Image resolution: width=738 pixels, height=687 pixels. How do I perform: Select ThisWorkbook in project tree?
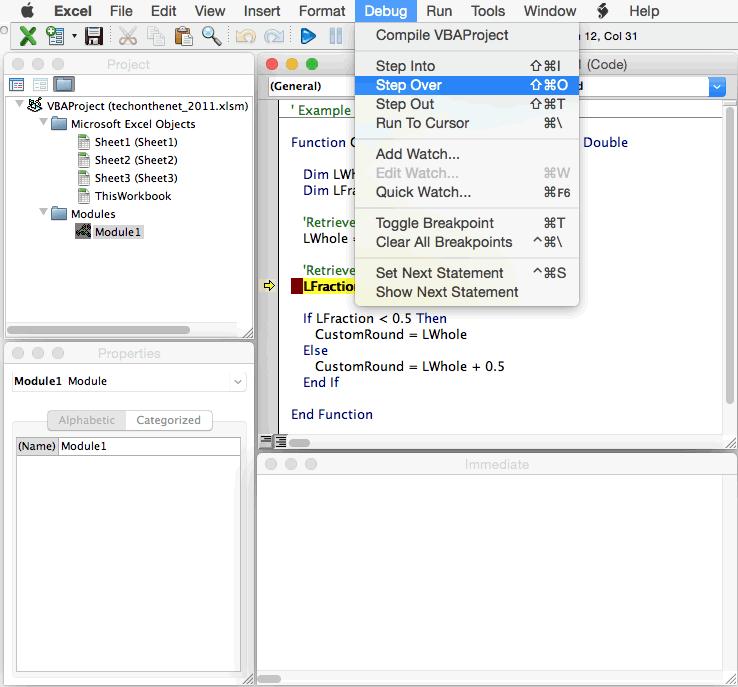(125, 196)
